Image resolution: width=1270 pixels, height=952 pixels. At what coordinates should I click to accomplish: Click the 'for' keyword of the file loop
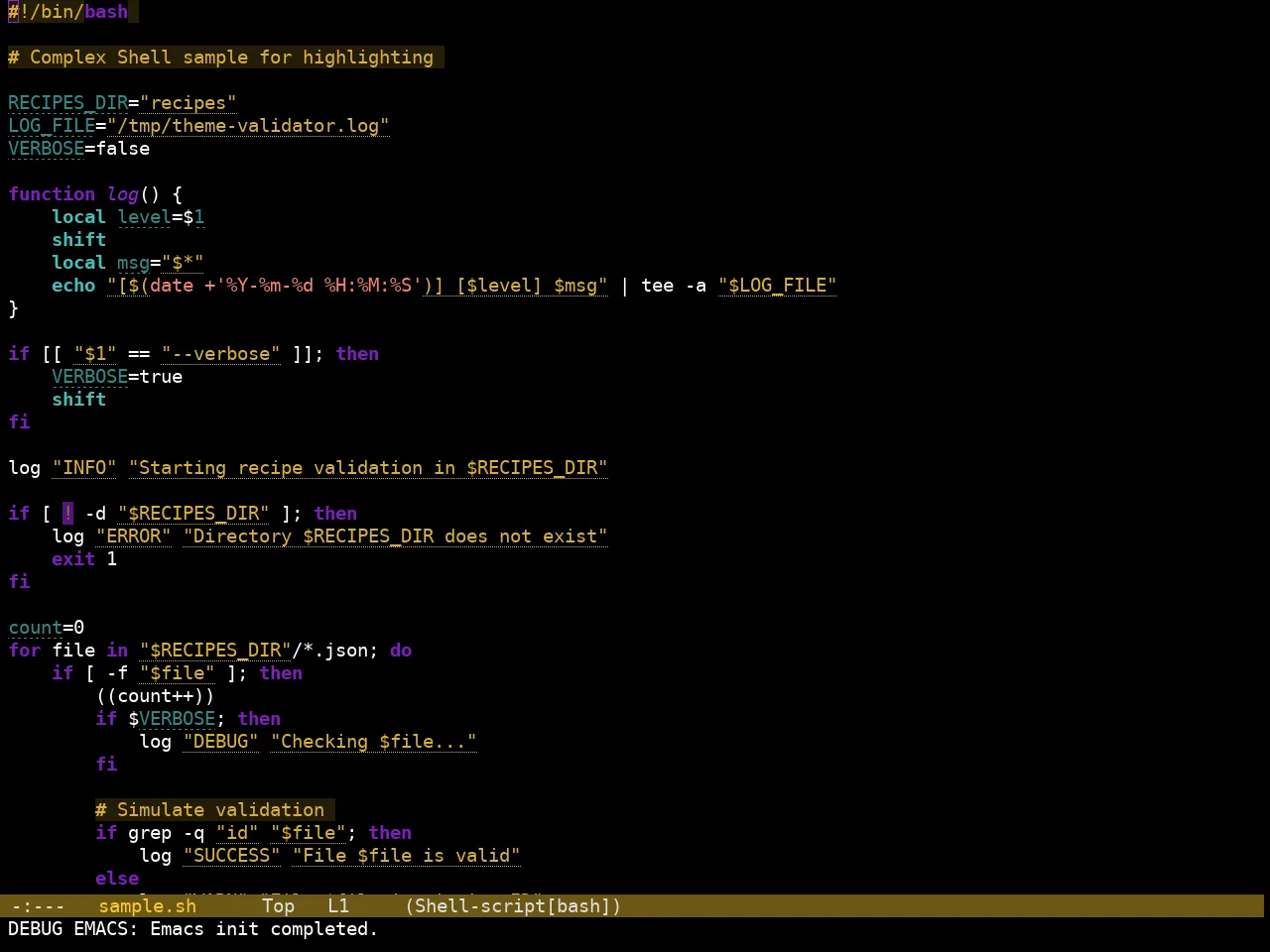25,651
